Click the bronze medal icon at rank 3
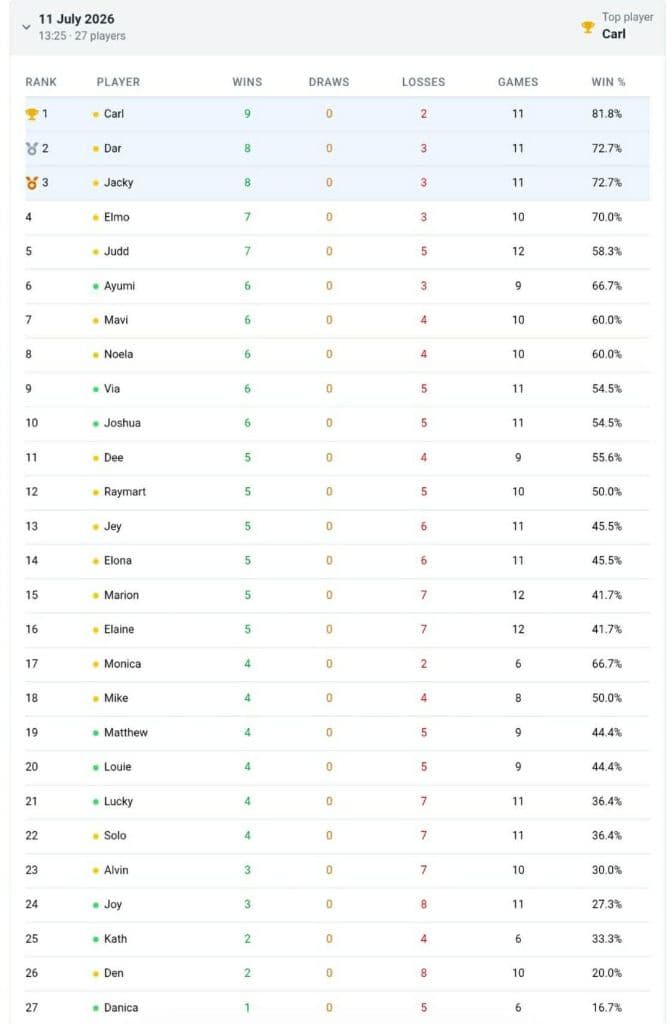This screenshot has width=671, height=1024. point(31,183)
